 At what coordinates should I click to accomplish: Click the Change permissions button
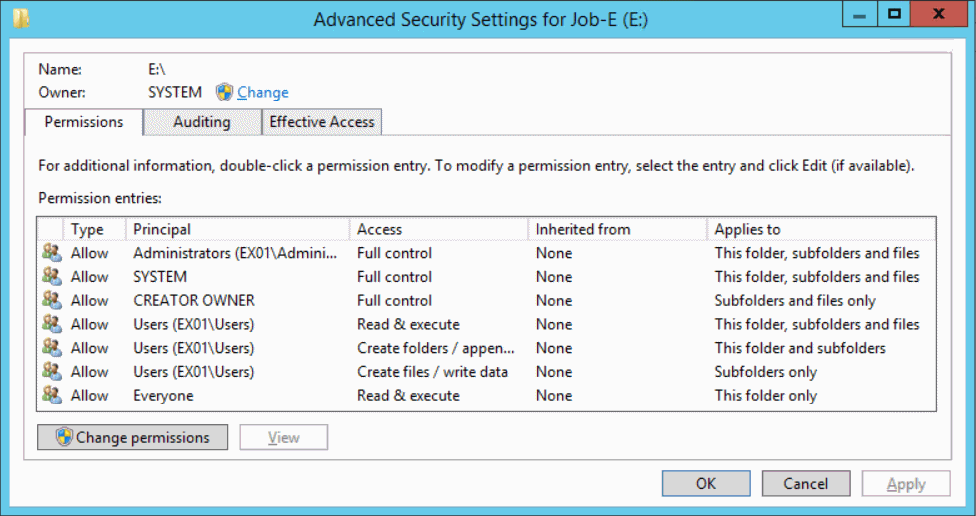[x=133, y=437]
